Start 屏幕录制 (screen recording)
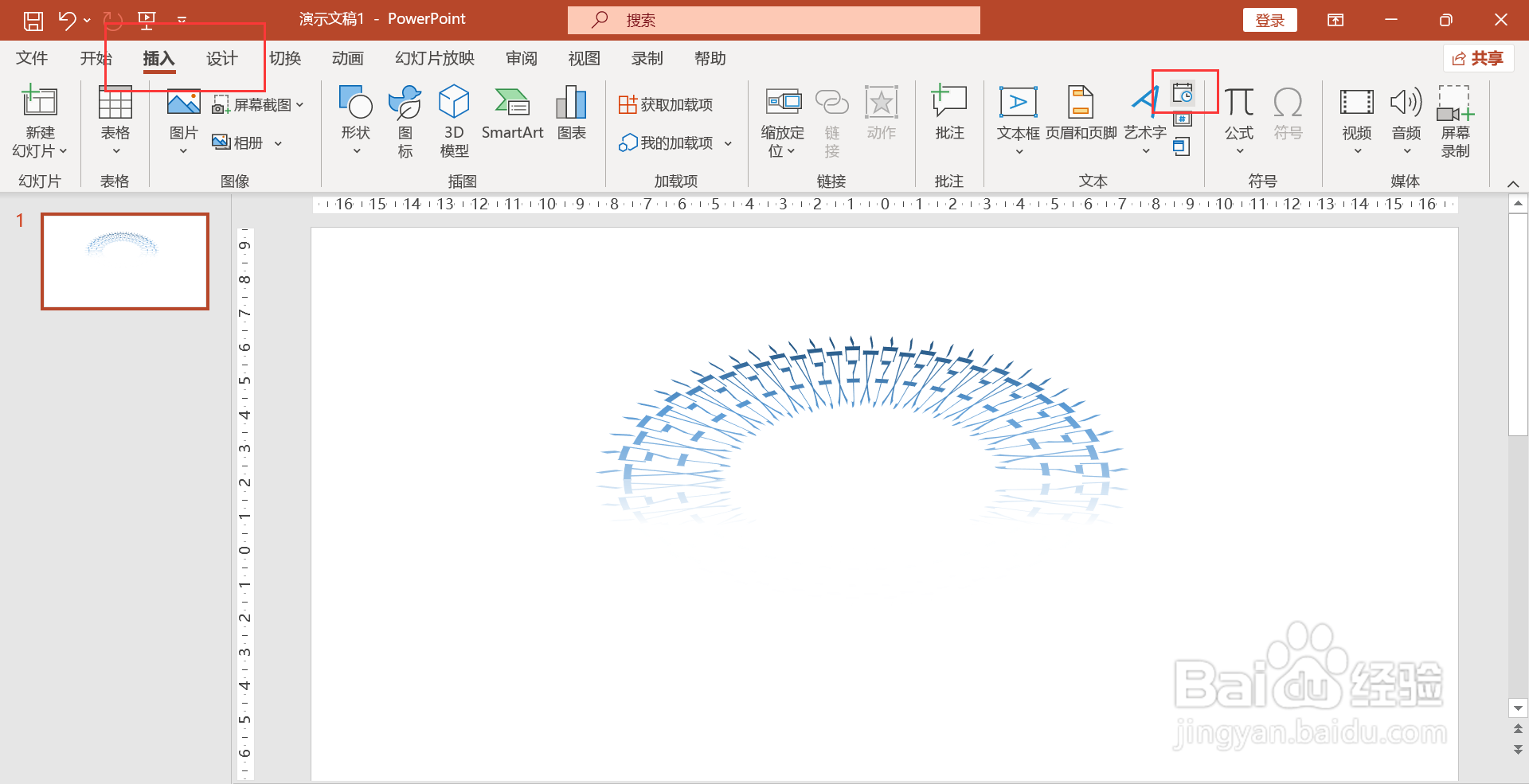The width and height of the screenshot is (1529, 784). tap(1456, 122)
